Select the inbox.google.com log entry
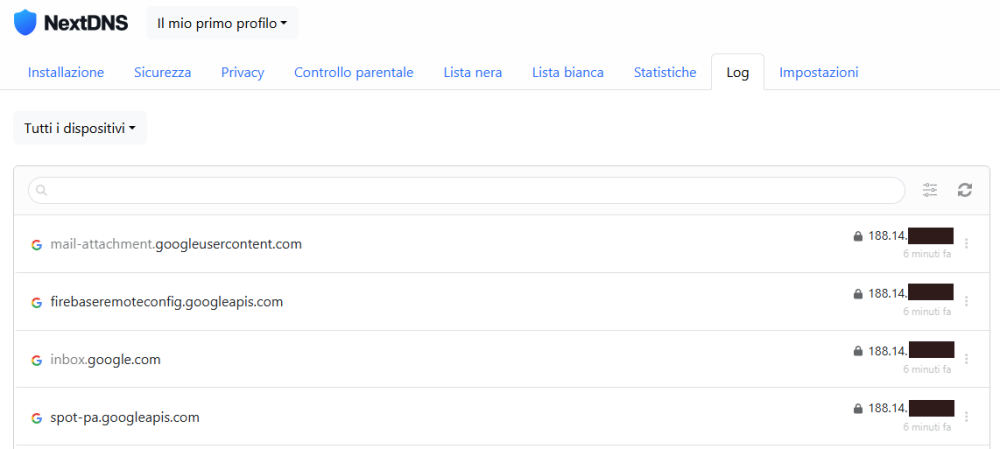The width and height of the screenshot is (1000, 449). click(501, 359)
